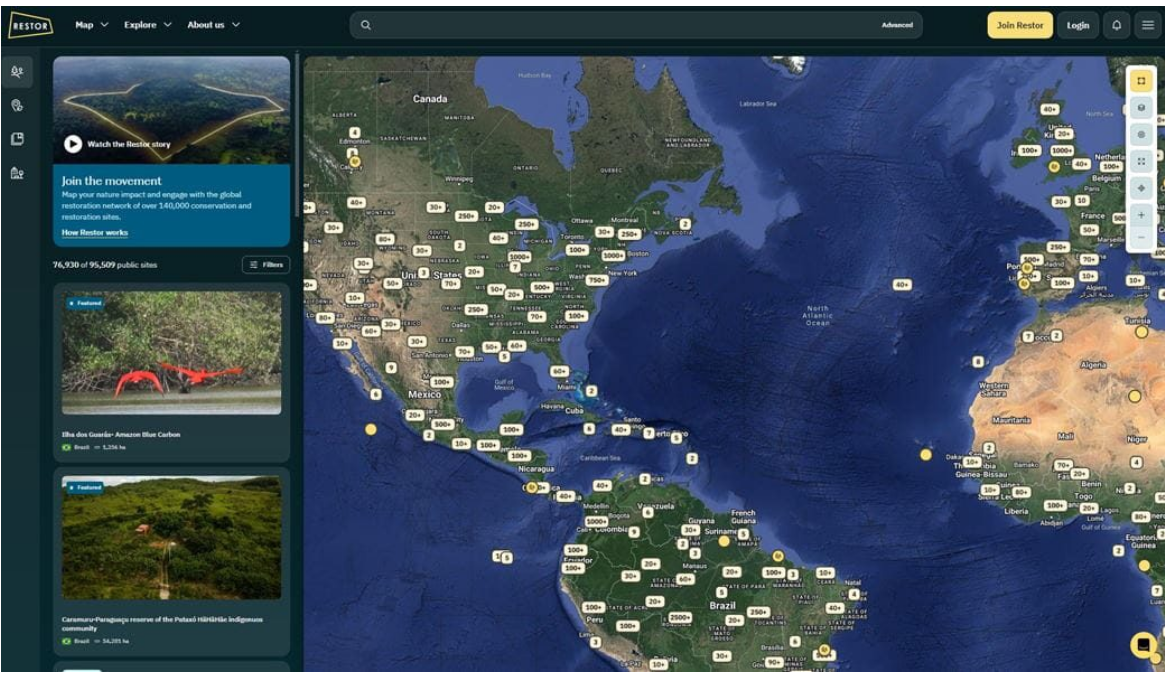Toggle the yellow site boundaries map button
Screen dimensions: 1165x677
pyautogui.click(x=1141, y=80)
